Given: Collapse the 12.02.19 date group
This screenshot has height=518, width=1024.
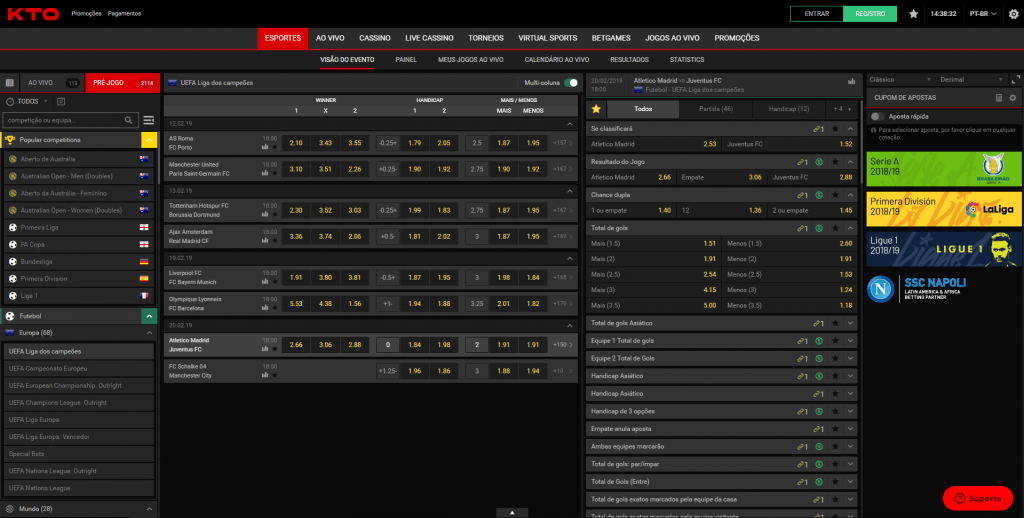Looking at the screenshot, I should coord(569,123).
